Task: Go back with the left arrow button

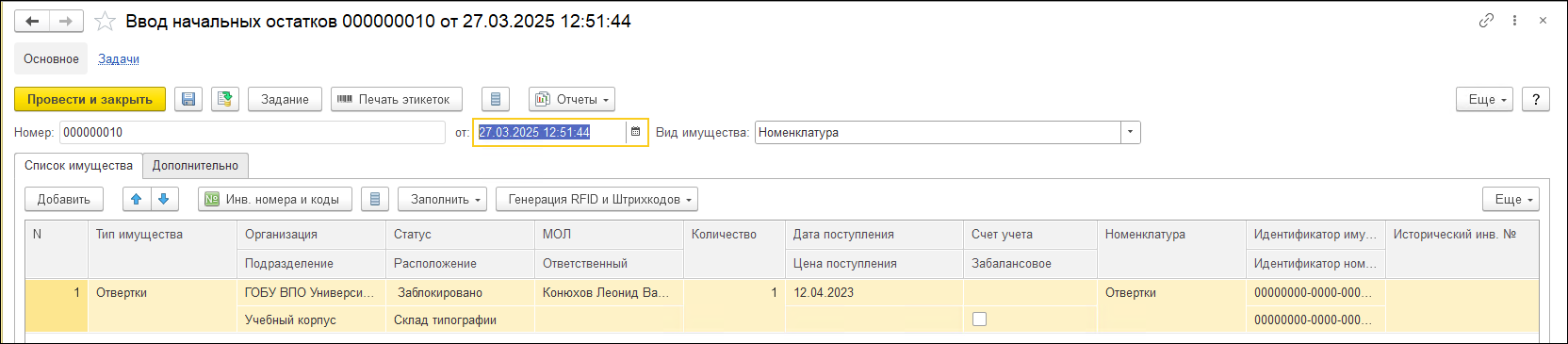Action: coord(31,21)
